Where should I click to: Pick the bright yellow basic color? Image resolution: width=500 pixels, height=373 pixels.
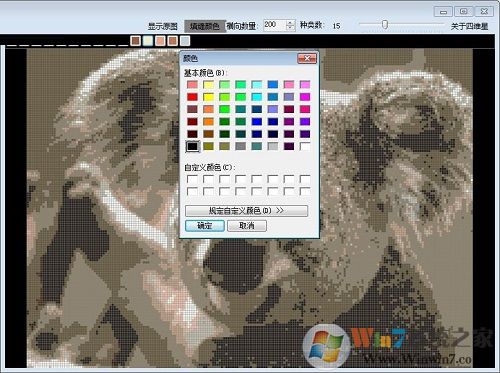208,97
